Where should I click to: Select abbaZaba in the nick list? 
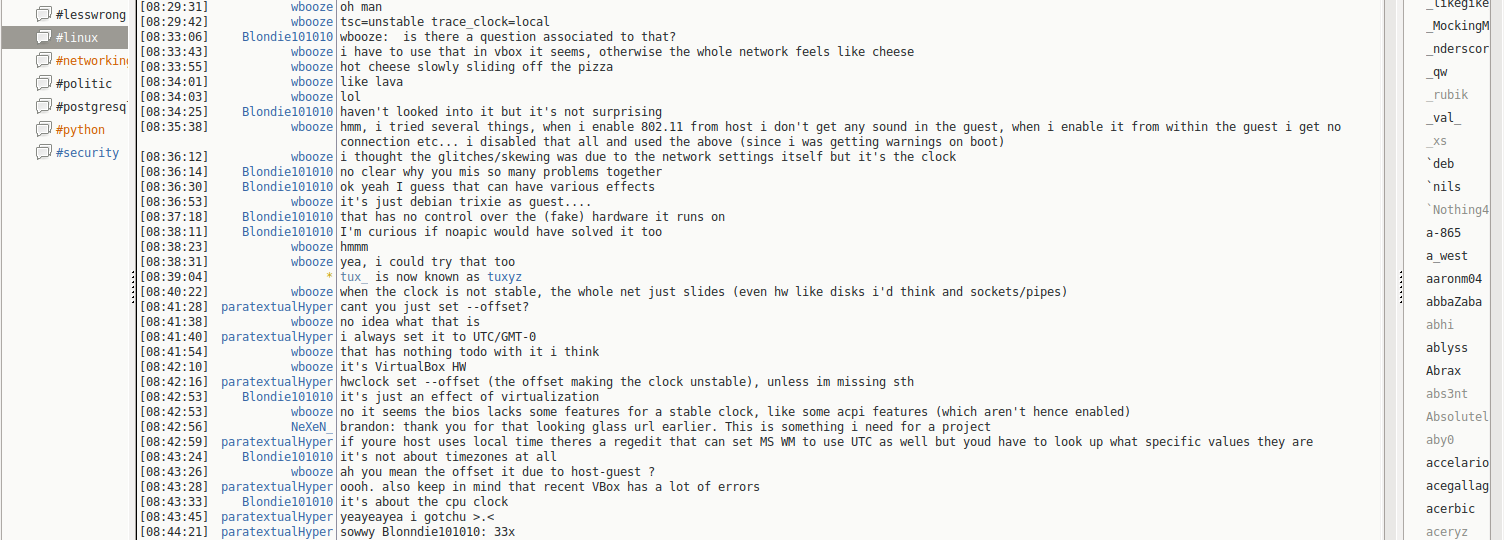1453,302
